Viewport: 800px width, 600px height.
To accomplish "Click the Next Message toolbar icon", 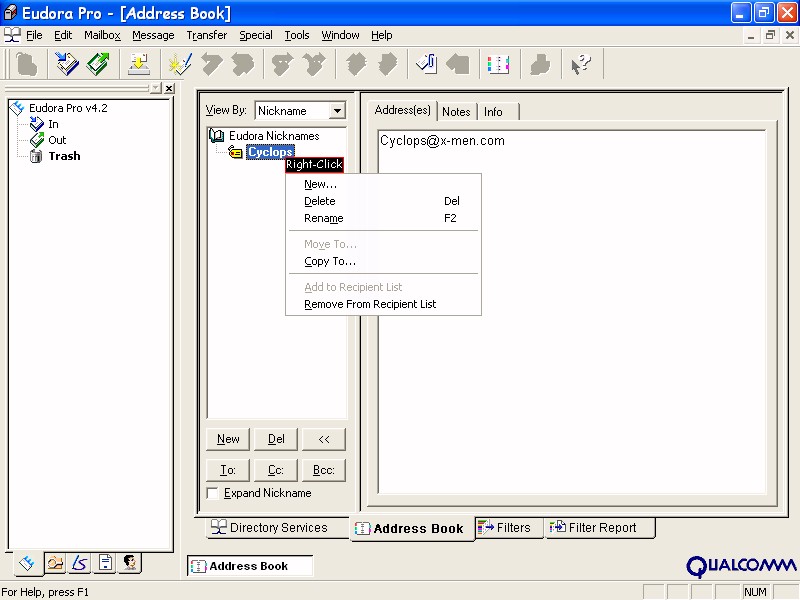I will click(388, 65).
